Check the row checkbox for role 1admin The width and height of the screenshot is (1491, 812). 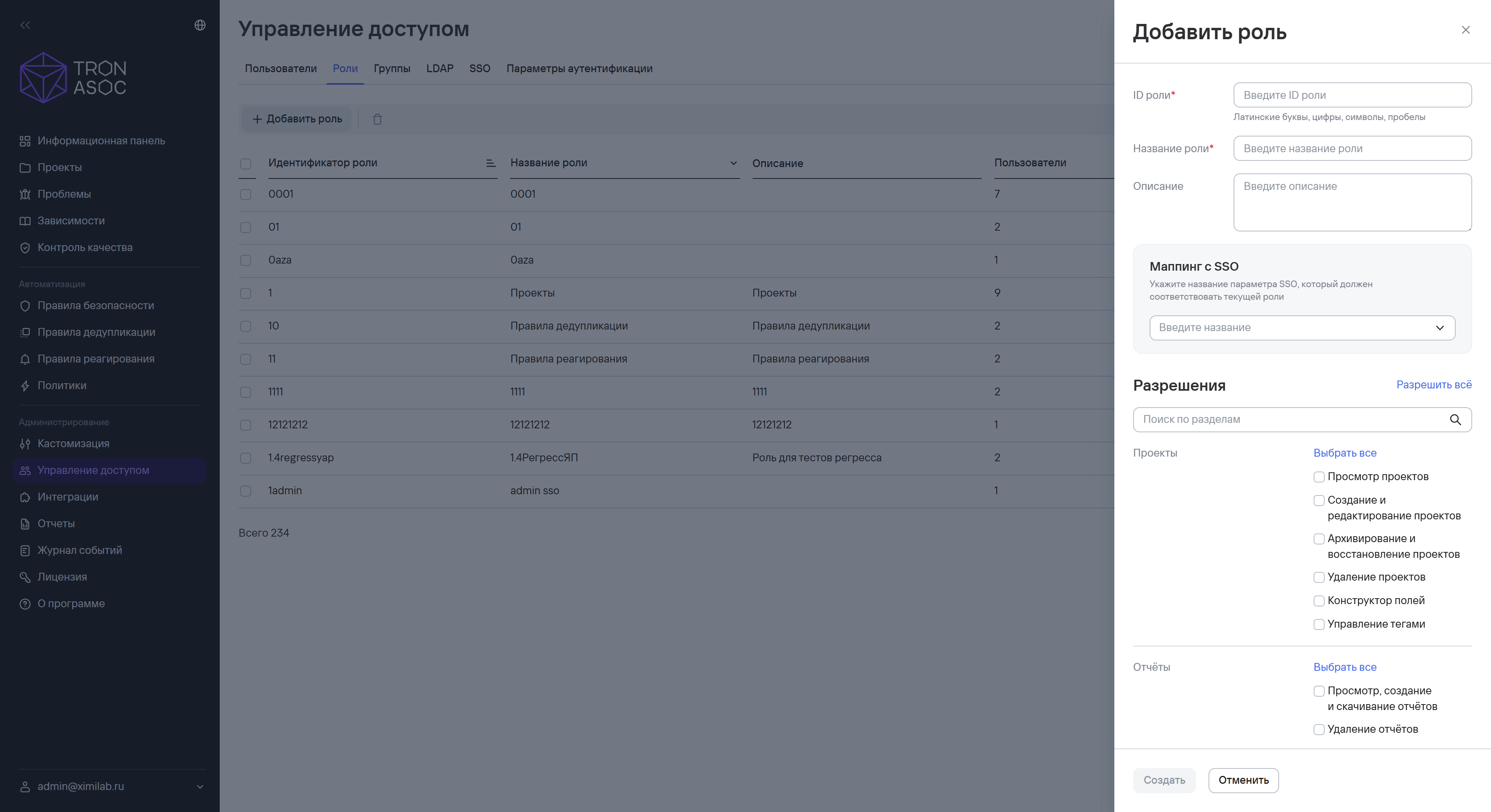[245, 491]
